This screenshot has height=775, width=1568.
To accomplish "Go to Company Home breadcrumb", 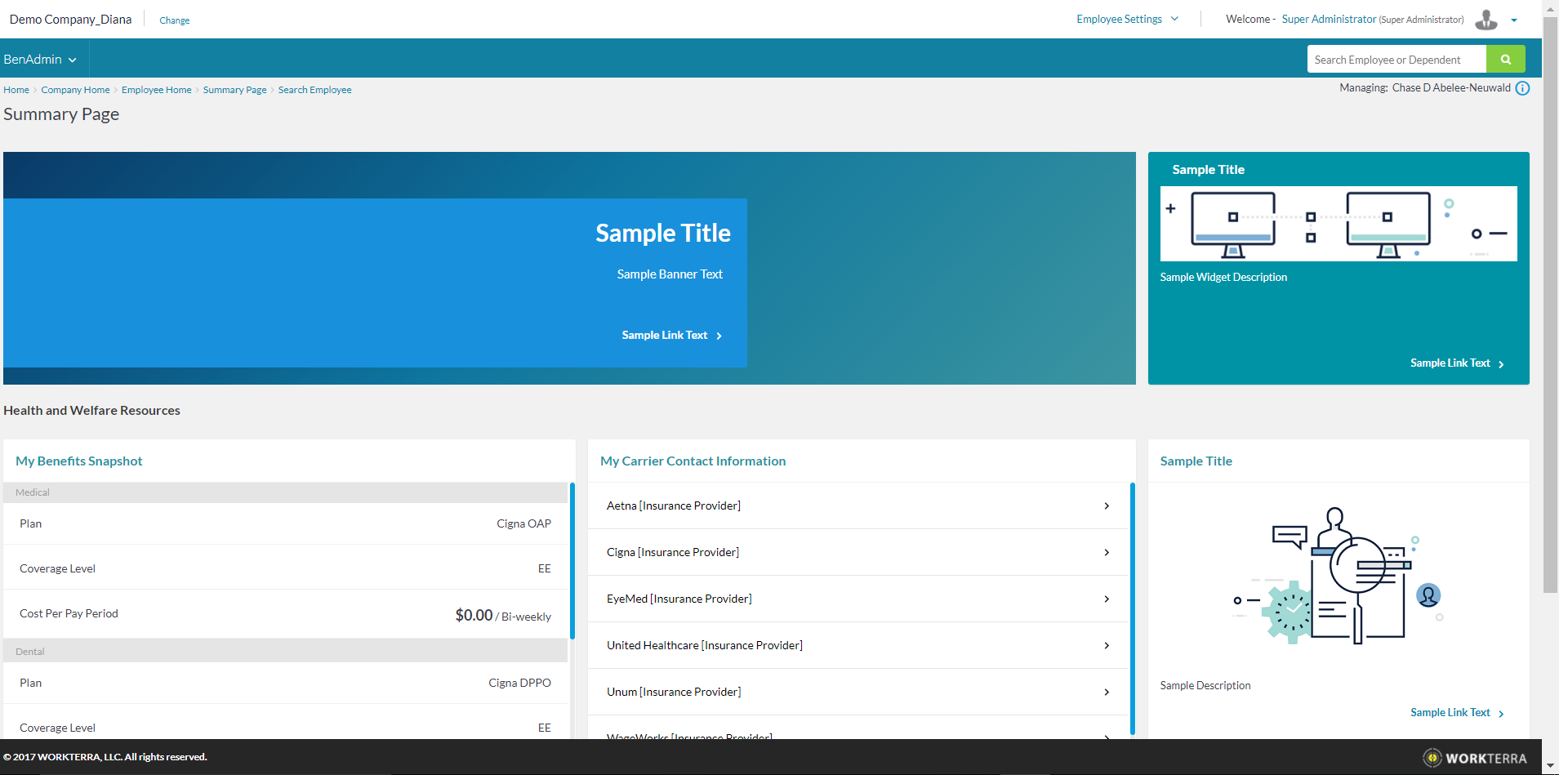I will (x=75, y=90).
